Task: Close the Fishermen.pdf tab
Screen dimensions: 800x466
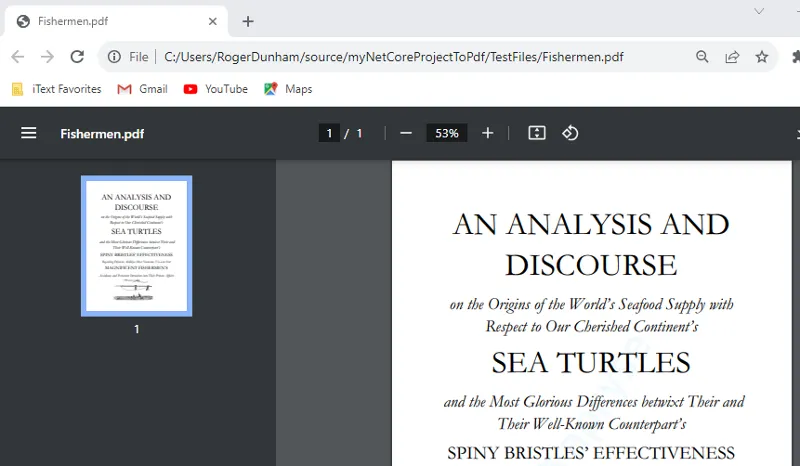Action: (213, 21)
